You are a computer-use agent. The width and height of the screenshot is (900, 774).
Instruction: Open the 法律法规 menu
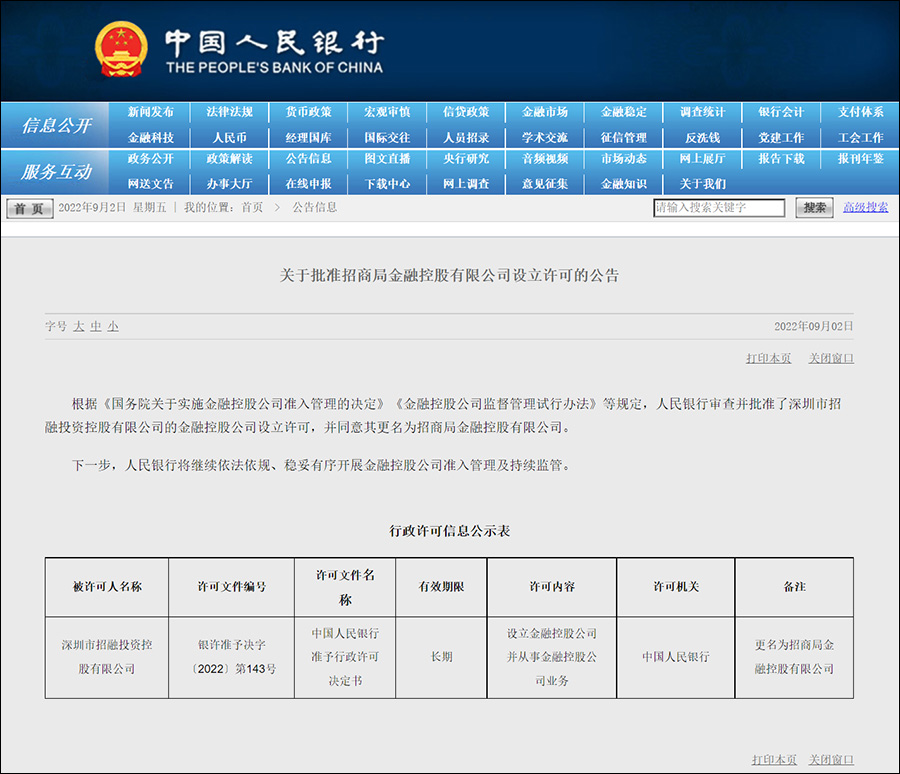[230, 112]
